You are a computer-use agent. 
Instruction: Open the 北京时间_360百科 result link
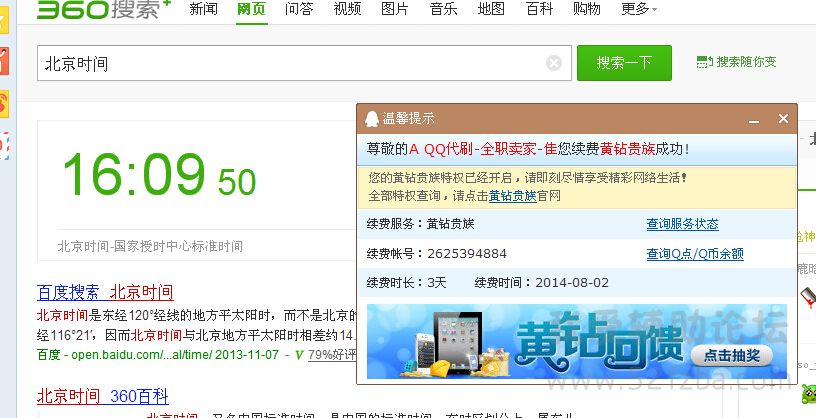click(103, 397)
